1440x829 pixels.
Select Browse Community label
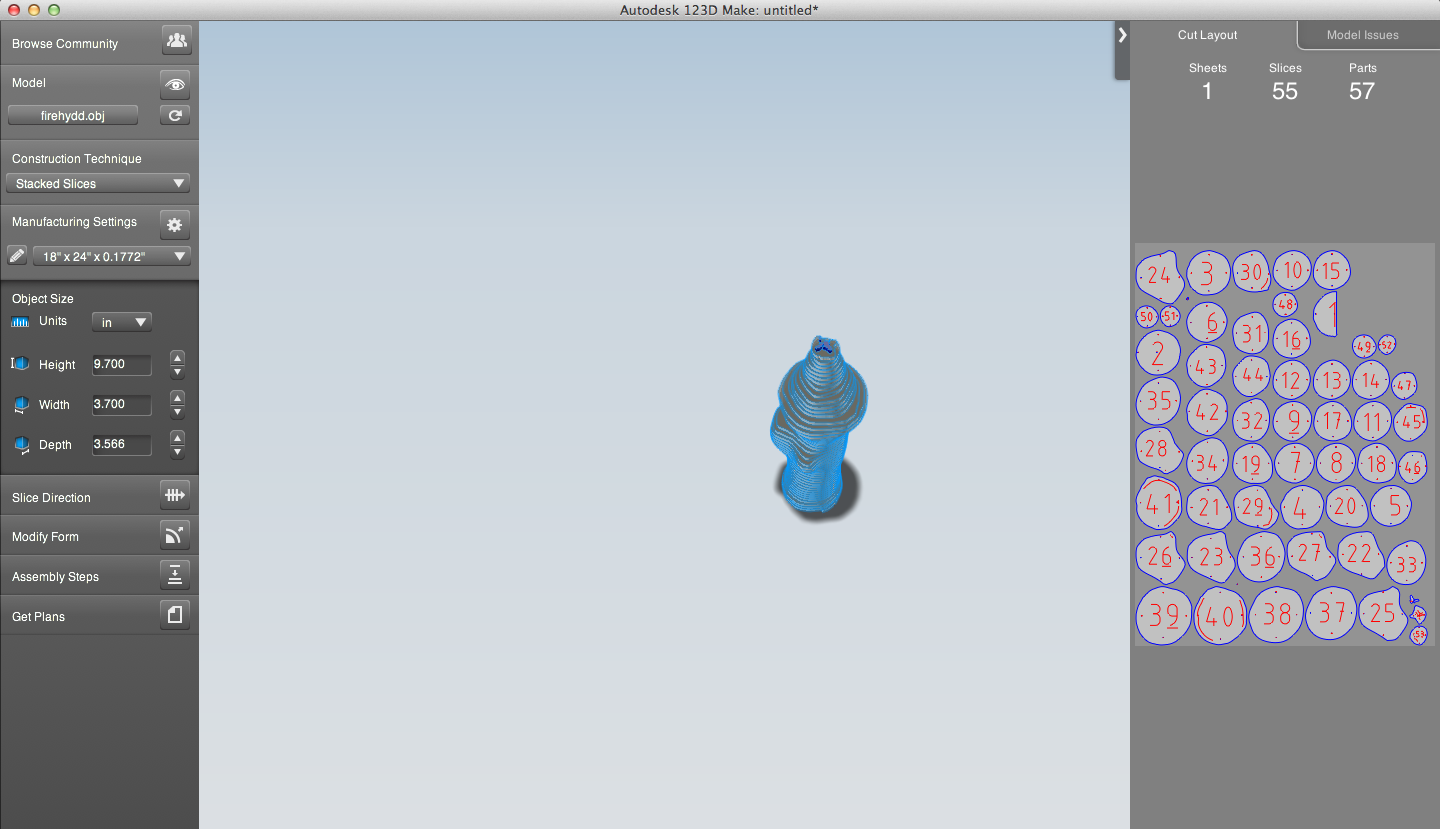point(65,44)
